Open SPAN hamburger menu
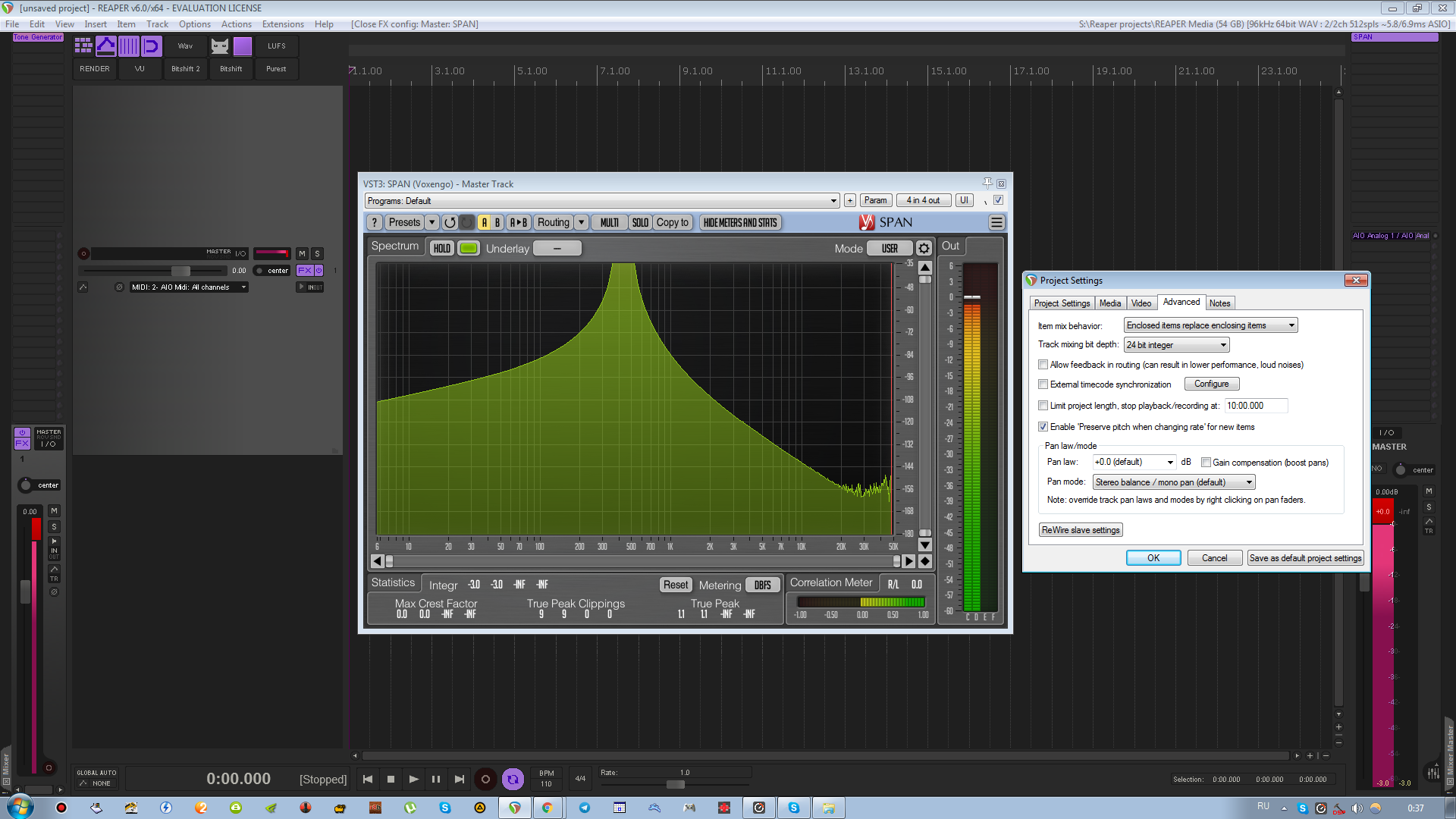1456x819 pixels. (996, 222)
